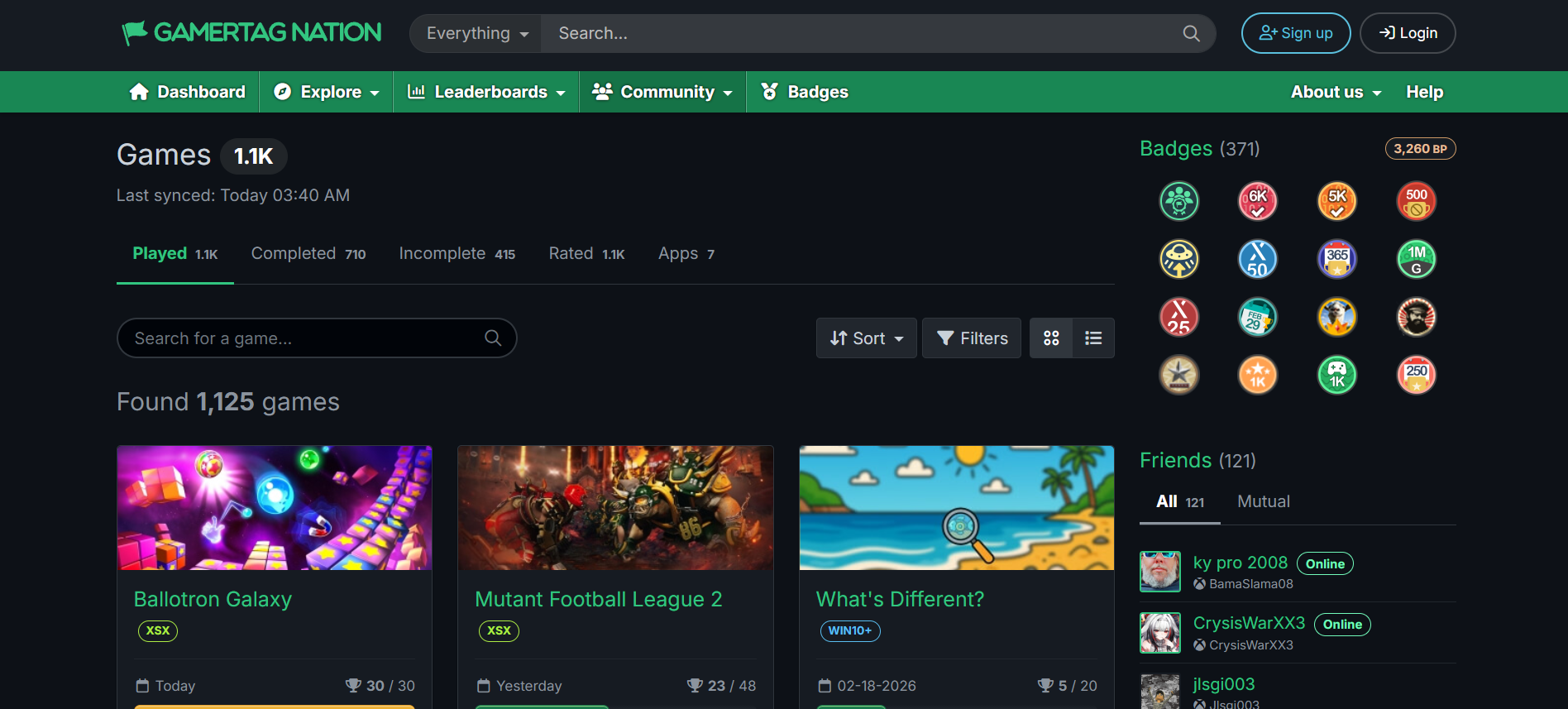This screenshot has height=709, width=1568.
Task: Open ky pro 2008 friend profile
Action: 1241,563
